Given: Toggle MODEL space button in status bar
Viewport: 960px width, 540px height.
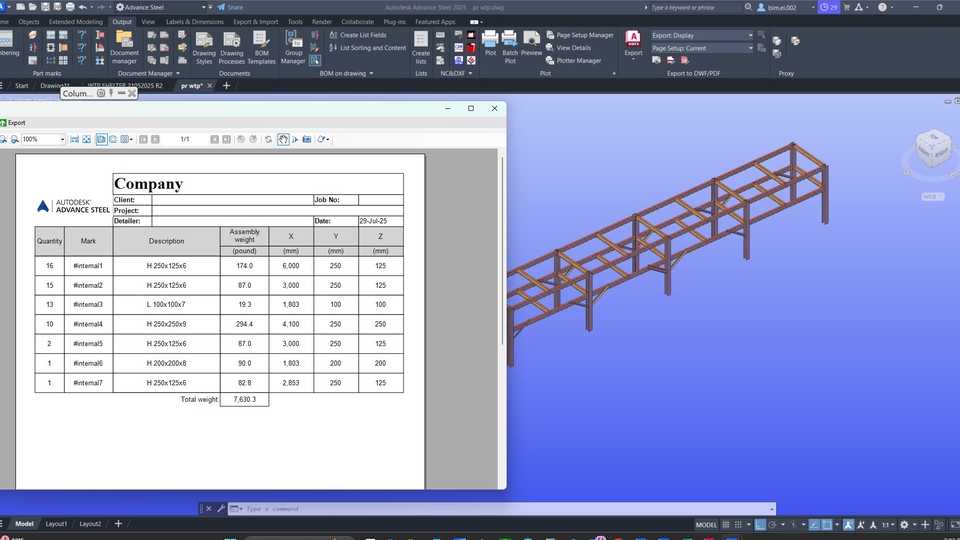Looking at the screenshot, I should click(x=706, y=524).
